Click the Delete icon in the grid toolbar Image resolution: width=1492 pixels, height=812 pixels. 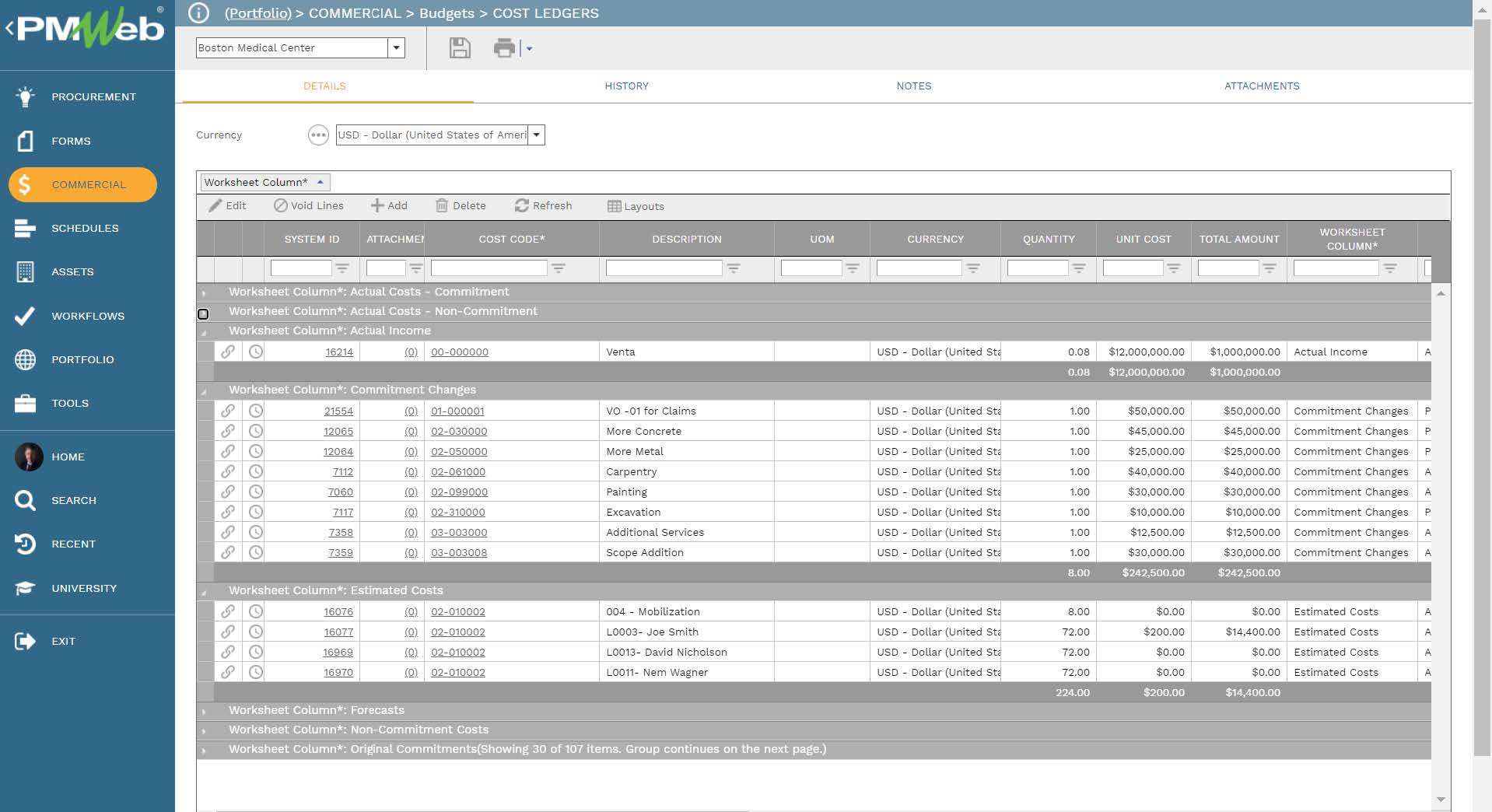coord(441,205)
